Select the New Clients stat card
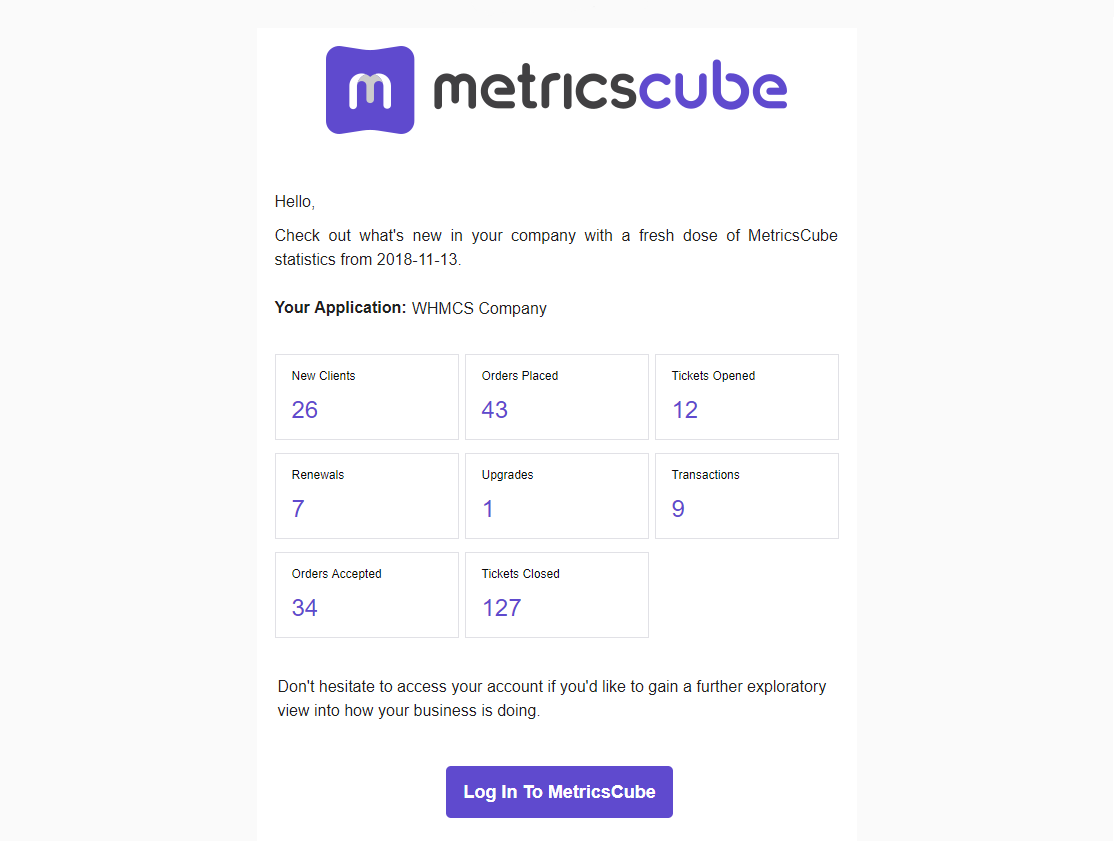The width and height of the screenshot is (1114, 841). pos(367,397)
